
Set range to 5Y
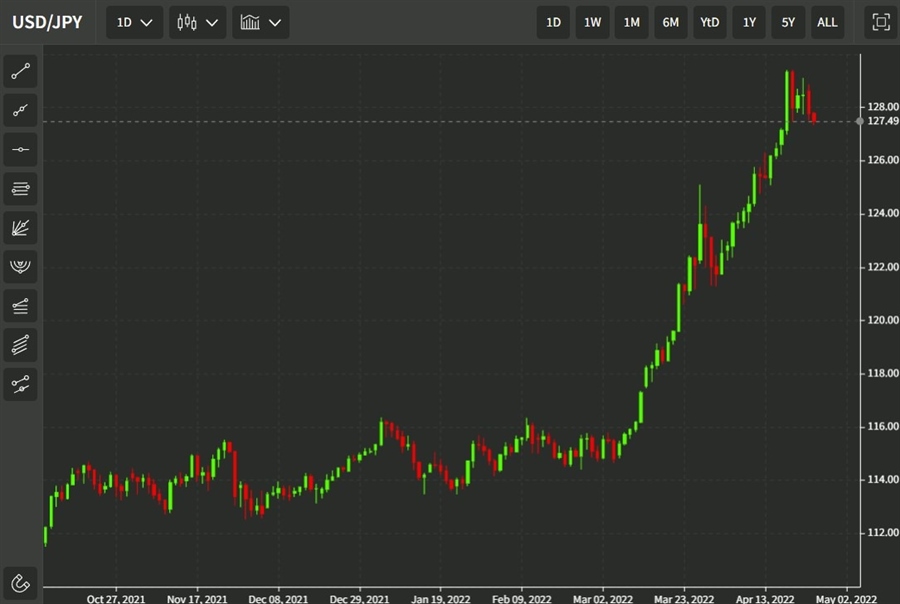coord(788,22)
